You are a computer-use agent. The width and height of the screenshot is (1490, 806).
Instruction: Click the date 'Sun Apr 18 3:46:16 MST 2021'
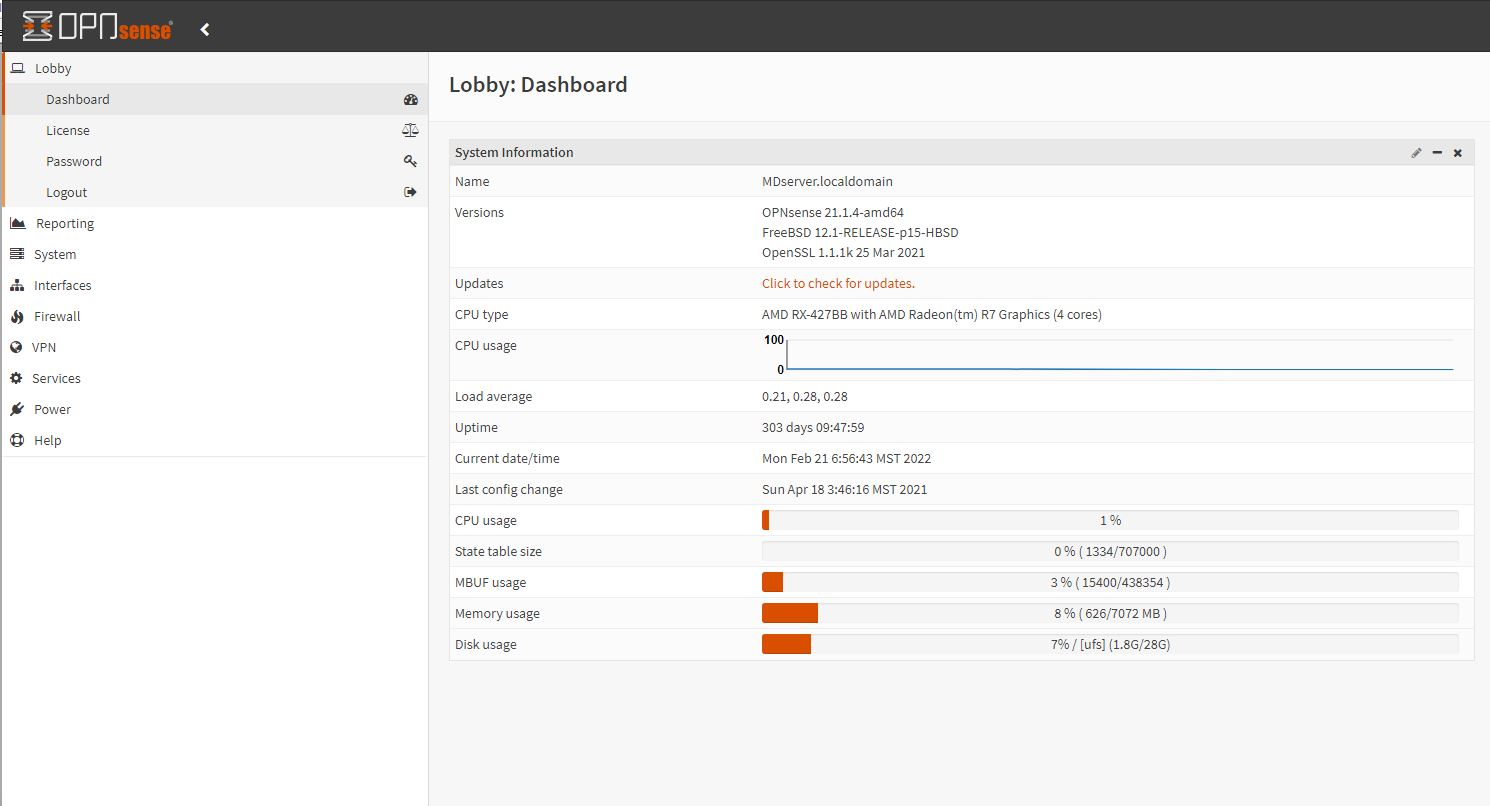[x=844, y=490]
